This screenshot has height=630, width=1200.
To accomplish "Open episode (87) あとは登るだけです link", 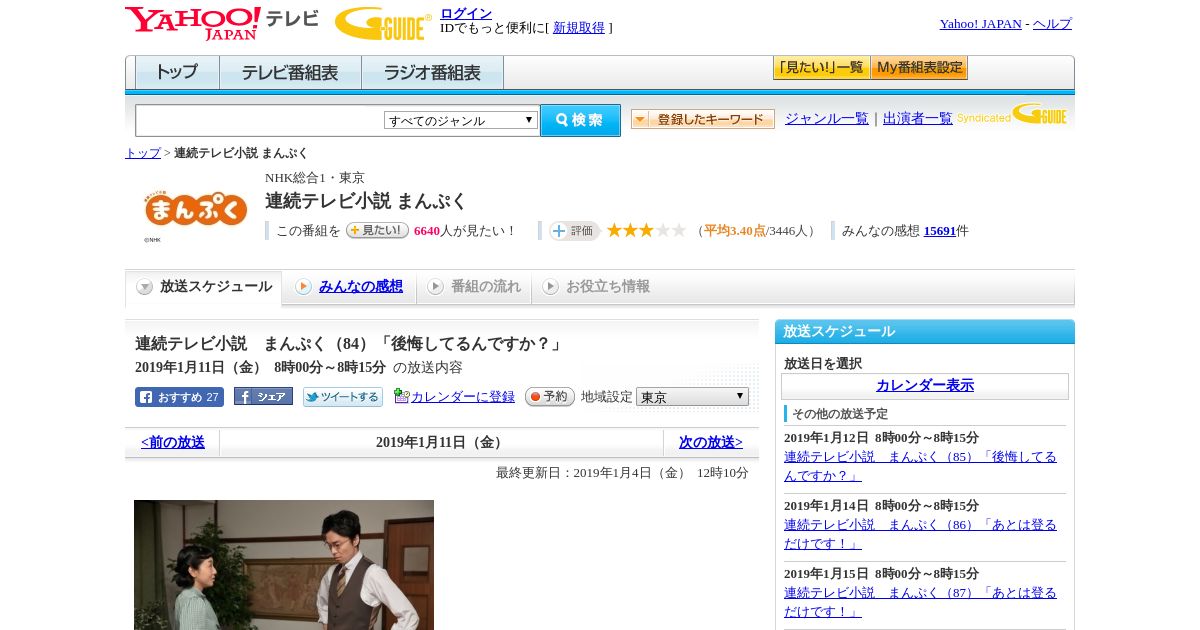I will (x=920, y=602).
